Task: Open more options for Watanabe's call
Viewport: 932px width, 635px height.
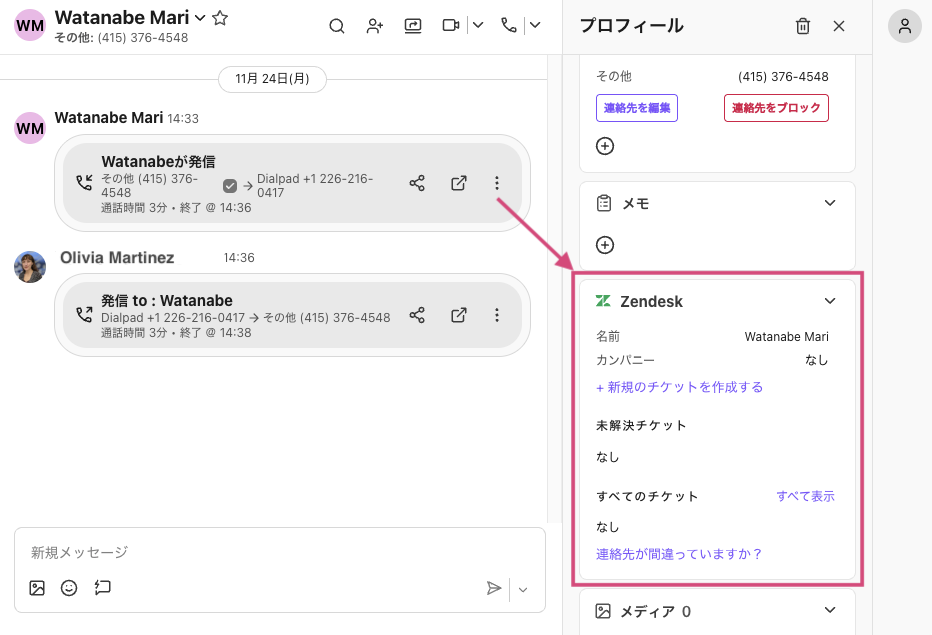Action: (x=497, y=183)
